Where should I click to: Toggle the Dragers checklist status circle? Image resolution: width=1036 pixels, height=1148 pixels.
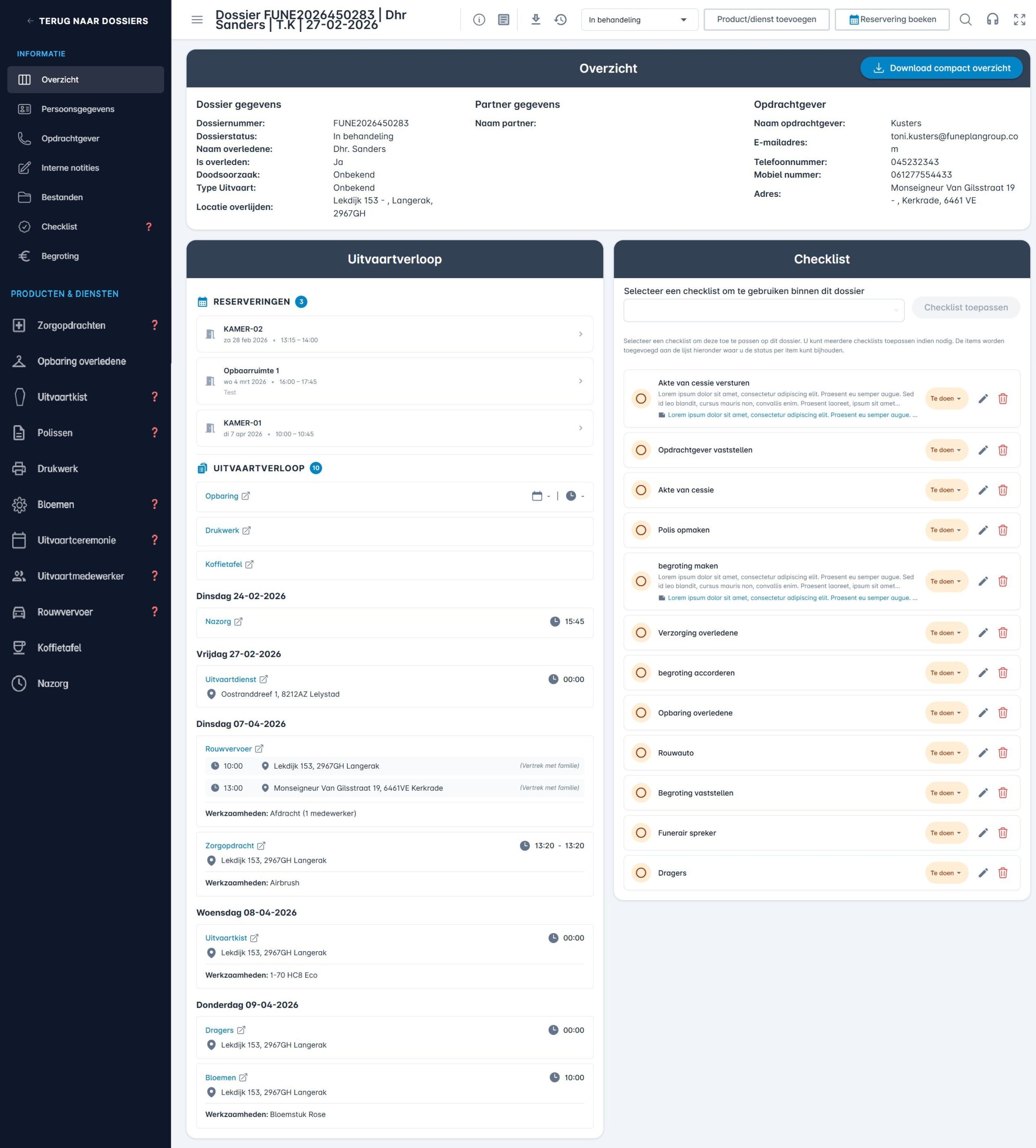click(x=641, y=873)
